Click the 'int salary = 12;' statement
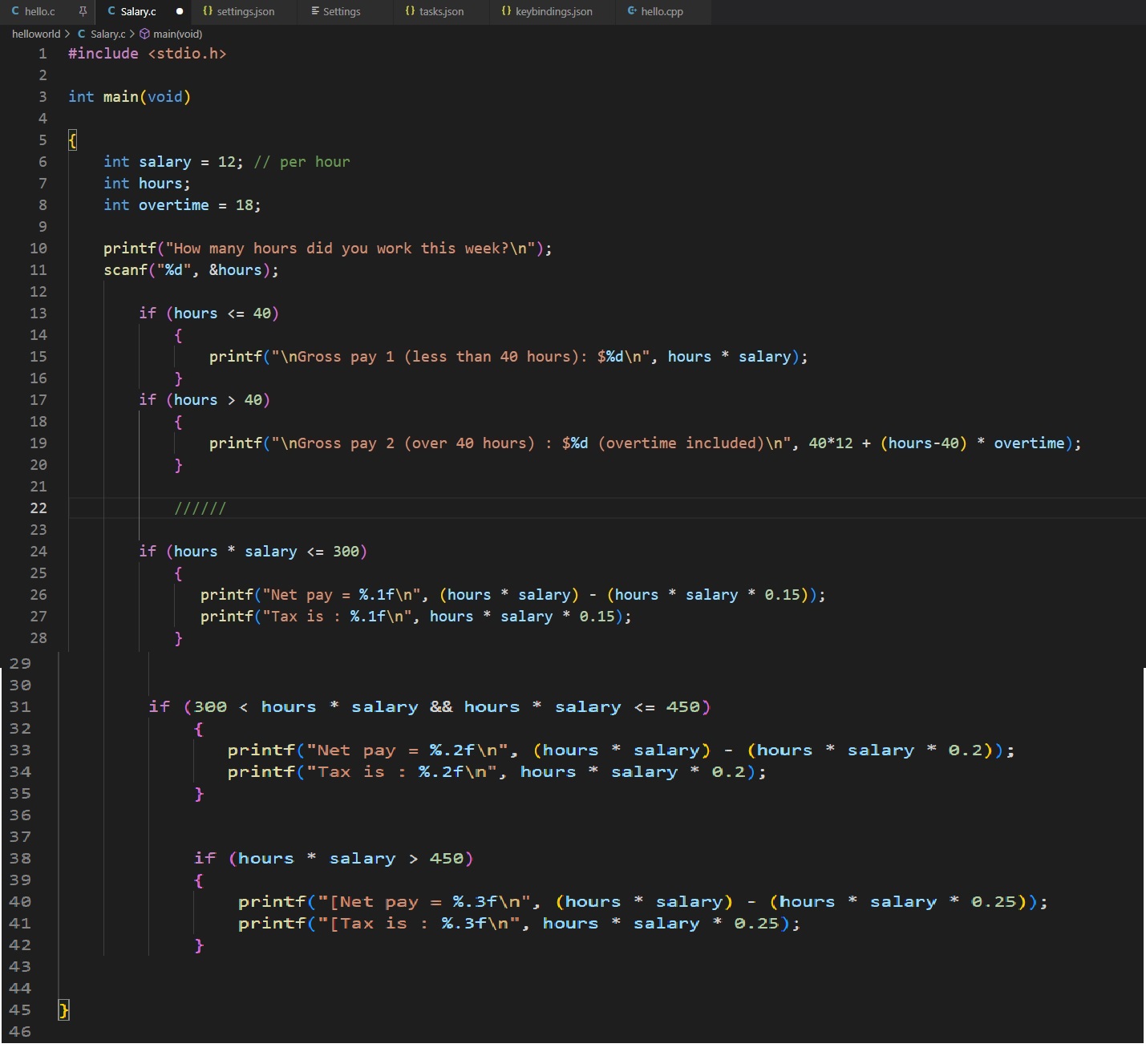Image resolution: width=1146 pixels, height=1064 pixels. (173, 162)
